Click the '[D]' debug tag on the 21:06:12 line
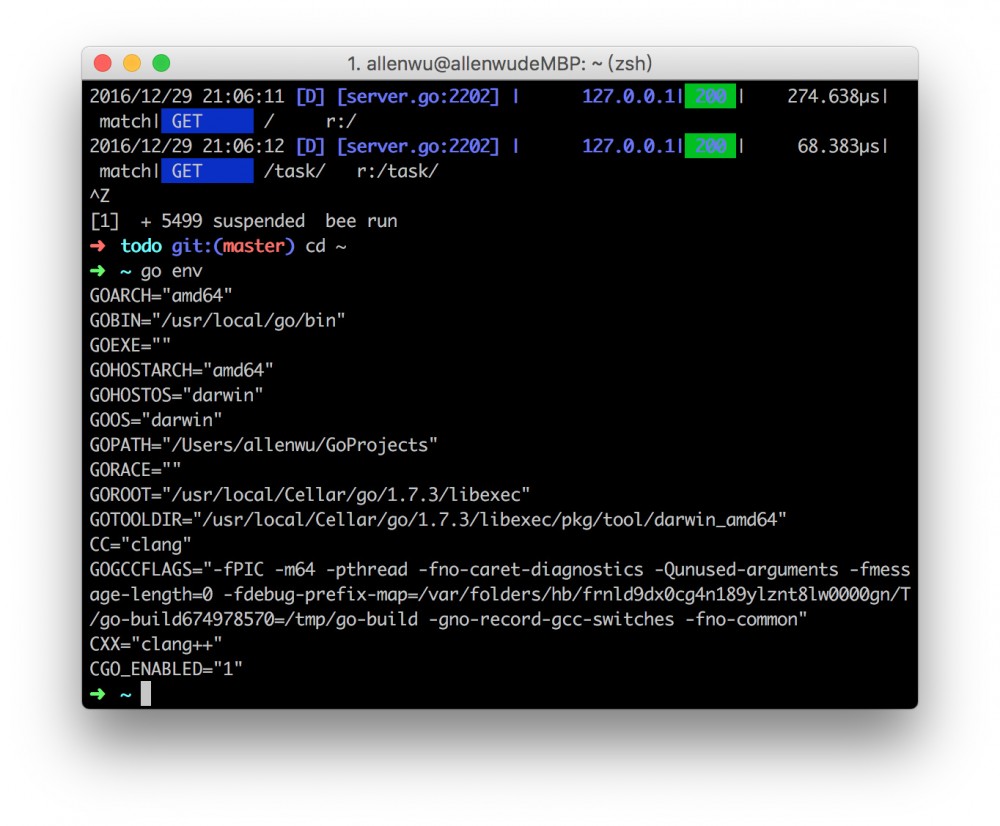 (310, 146)
